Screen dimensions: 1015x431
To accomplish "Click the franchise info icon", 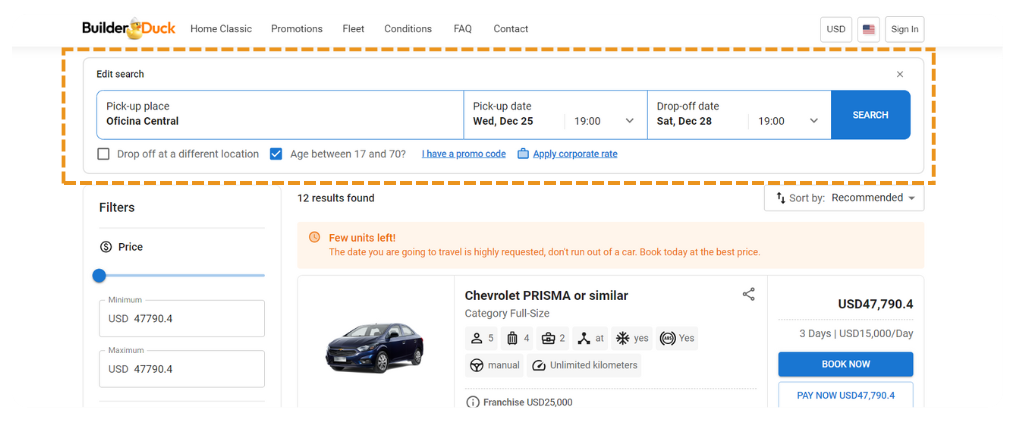I will pos(473,402).
